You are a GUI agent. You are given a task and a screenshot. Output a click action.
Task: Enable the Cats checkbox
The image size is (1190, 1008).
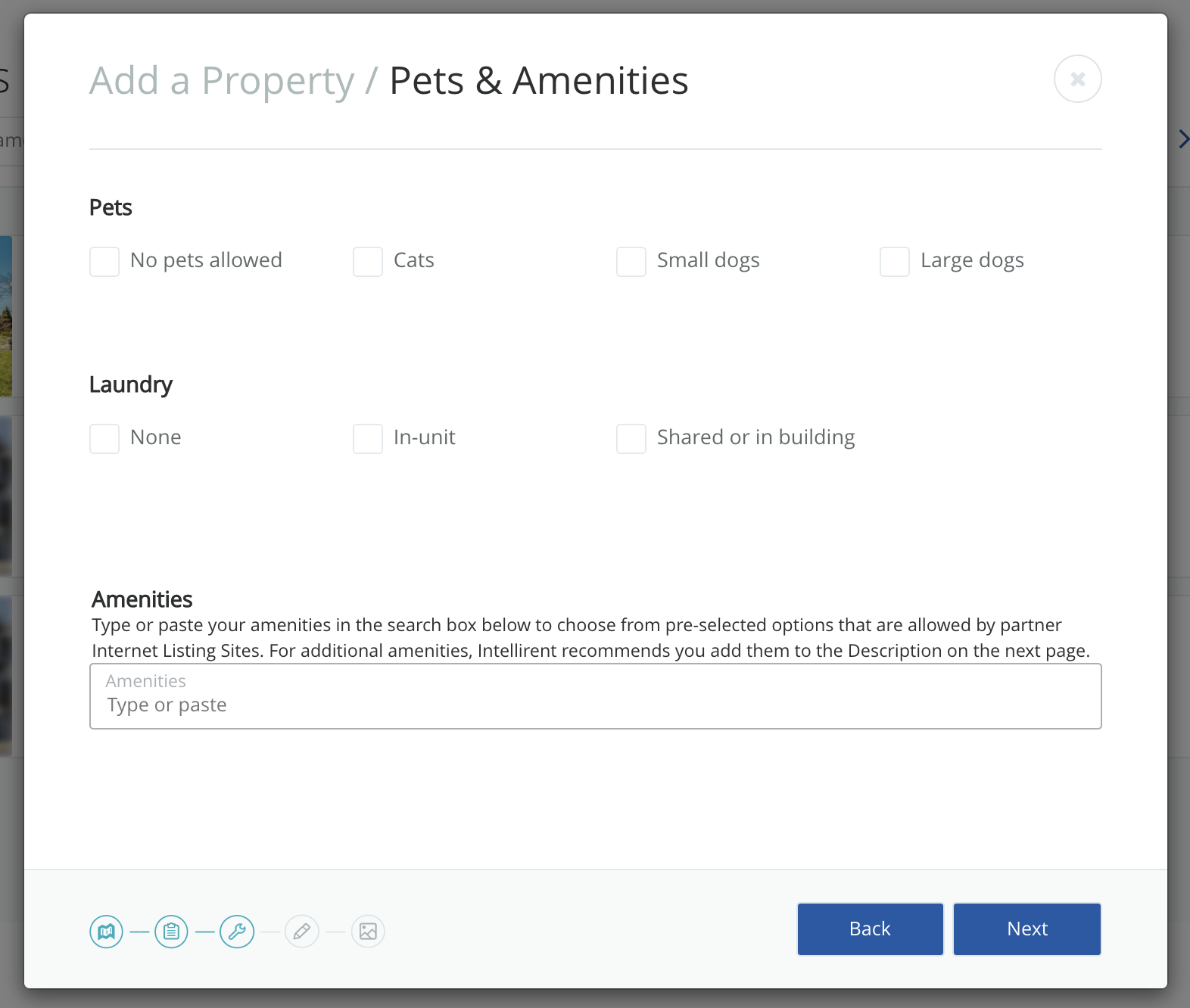[x=368, y=262]
